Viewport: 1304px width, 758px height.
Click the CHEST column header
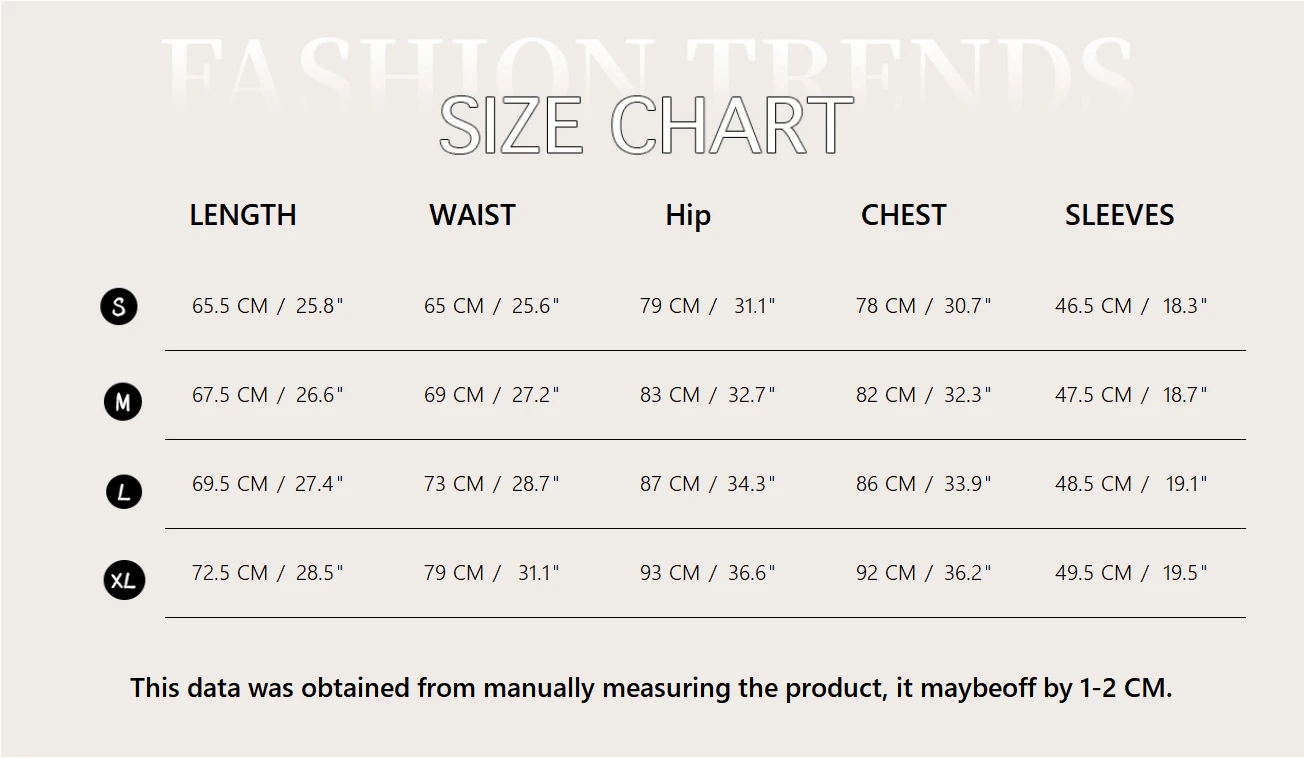pyautogui.click(x=903, y=215)
